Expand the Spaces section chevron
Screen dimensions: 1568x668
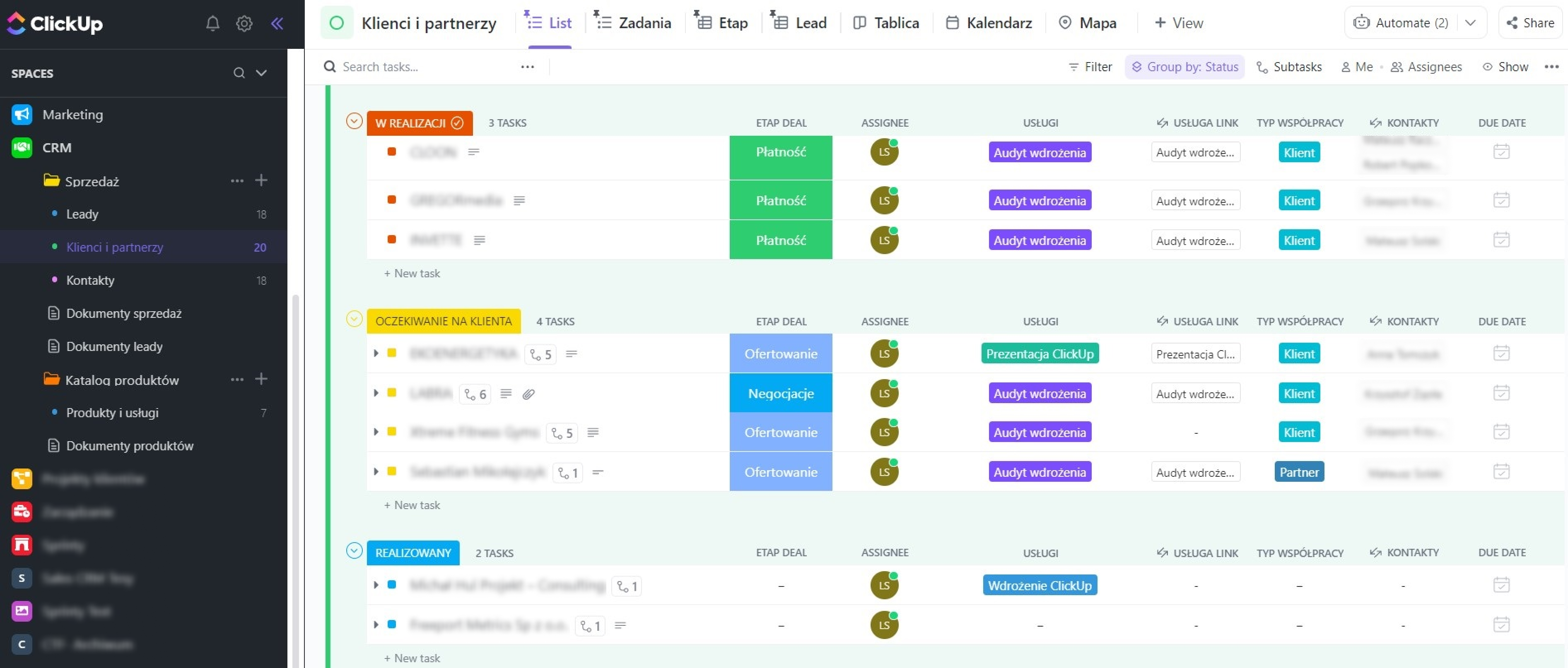[x=262, y=73]
